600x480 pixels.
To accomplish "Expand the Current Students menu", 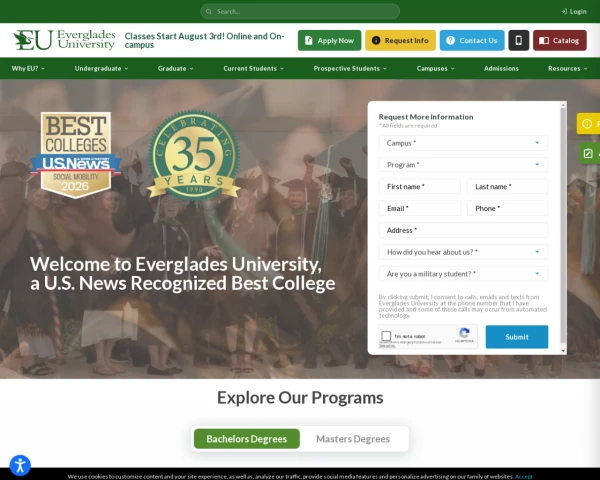I will [x=254, y=69].
